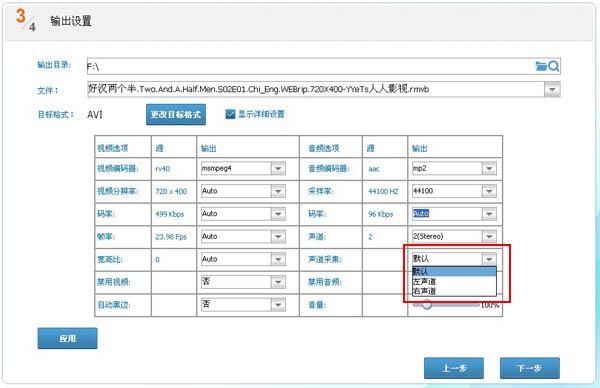This screenshot has width=600, height=388.
Task: Click source codec value rv40
Action: [x=163, y=169]
